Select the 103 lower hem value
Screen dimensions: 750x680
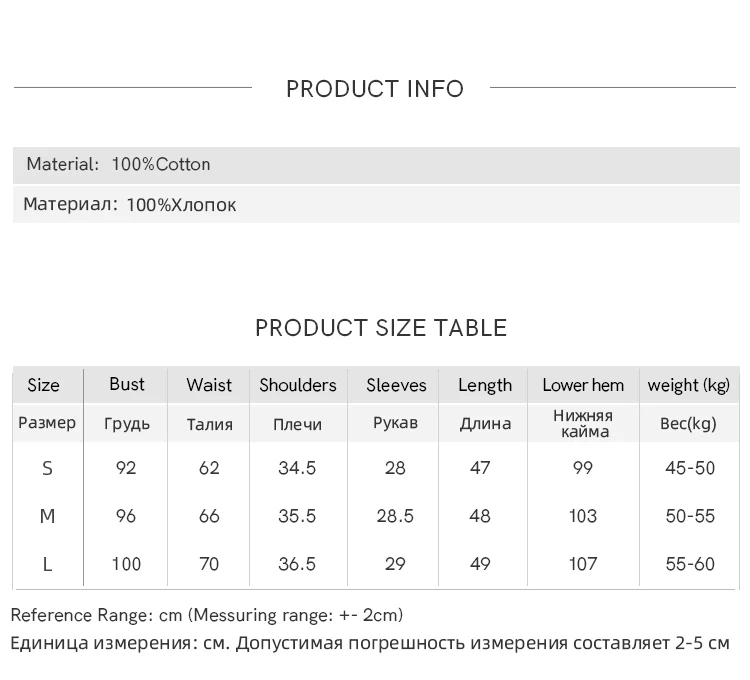pyautogui.click(x=583, y=516)
